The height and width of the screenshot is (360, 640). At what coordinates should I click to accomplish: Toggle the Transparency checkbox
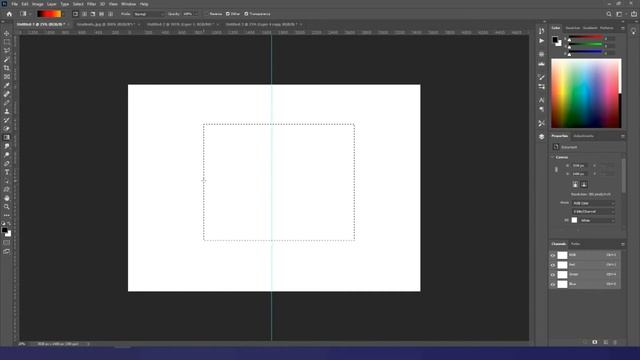point(246,14)
